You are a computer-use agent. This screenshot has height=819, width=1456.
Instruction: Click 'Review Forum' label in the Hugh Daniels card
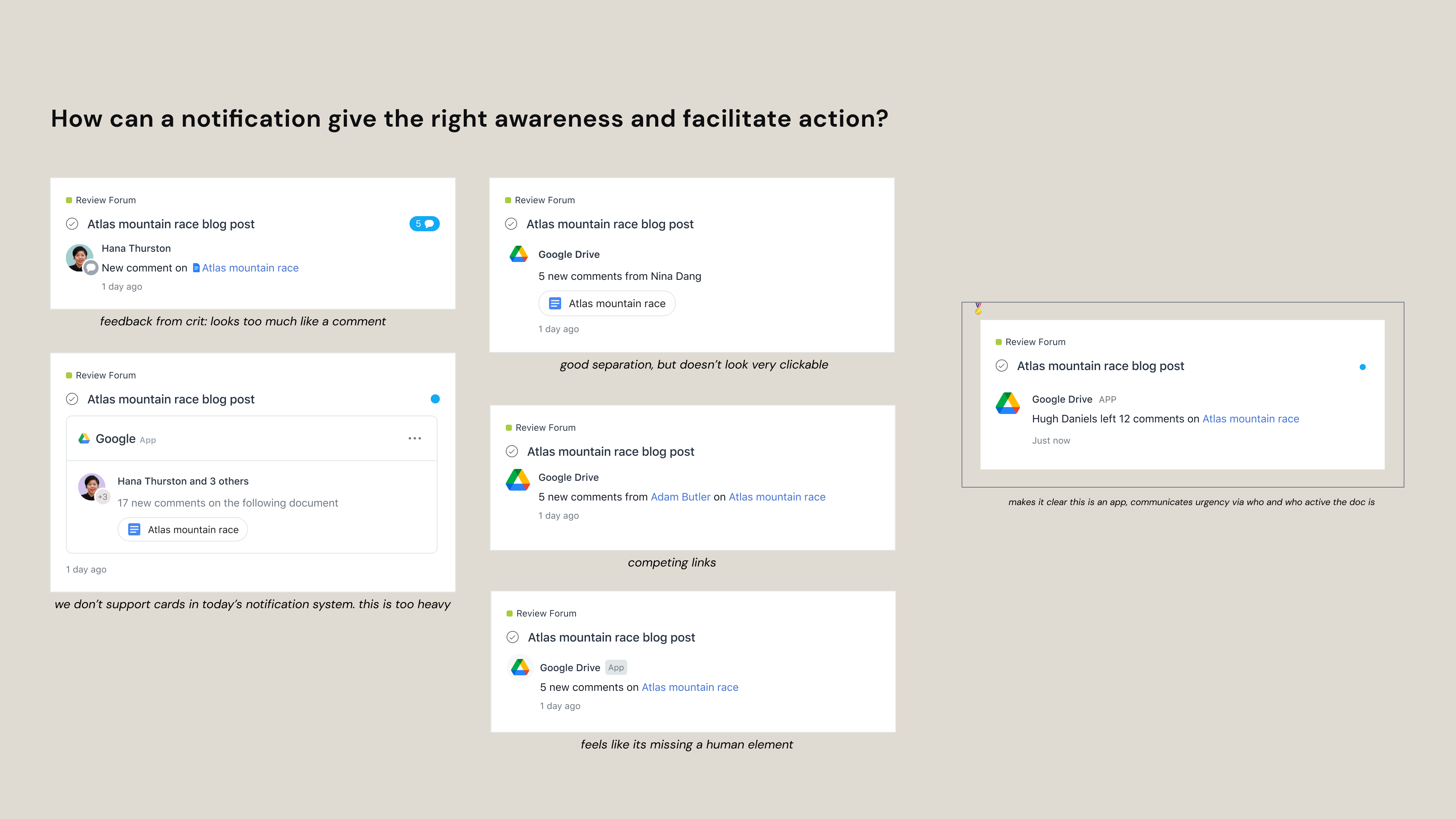tap(1036, 342)
